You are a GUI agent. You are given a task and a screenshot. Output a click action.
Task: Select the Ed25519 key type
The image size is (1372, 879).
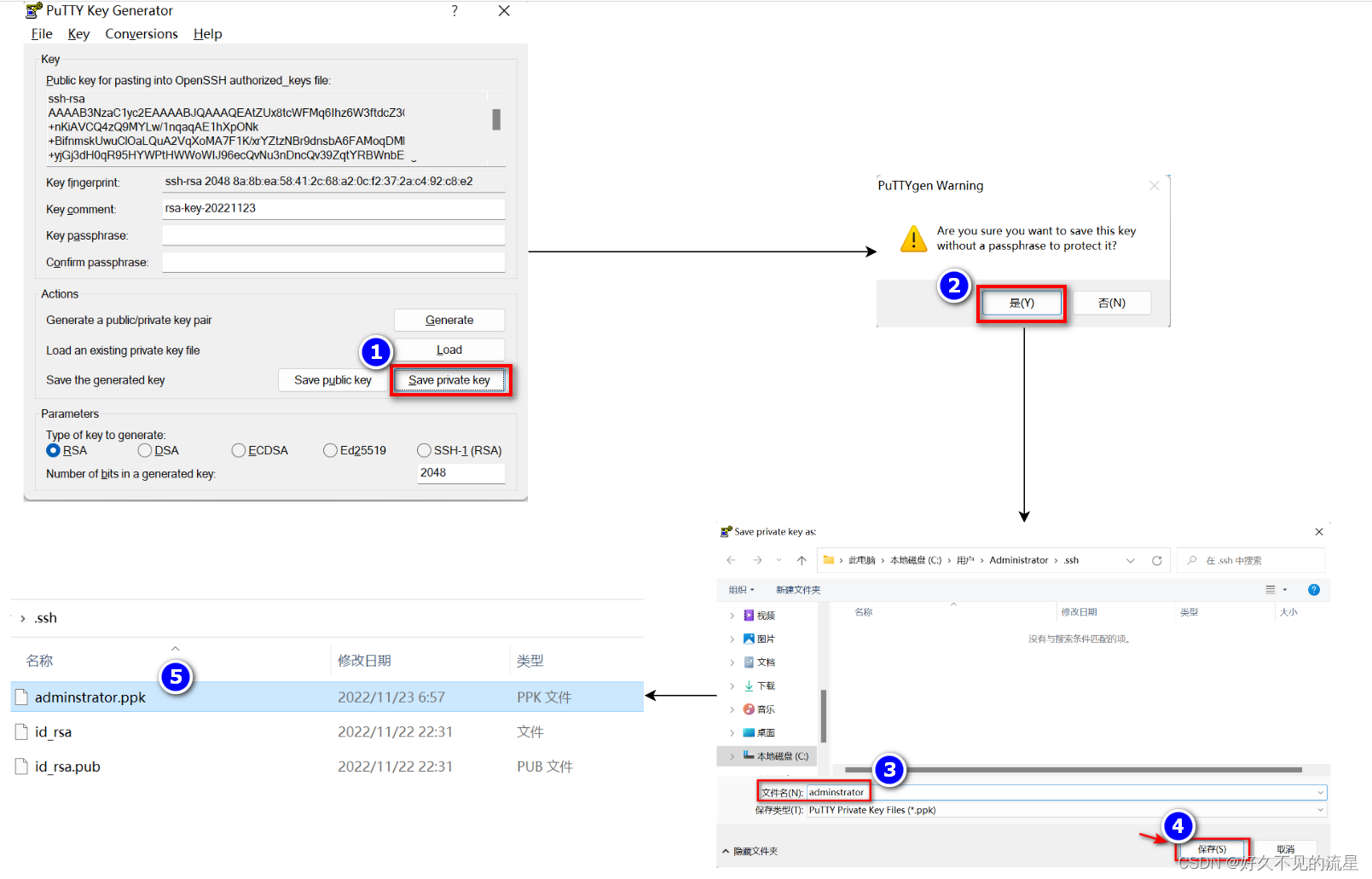click(330, 450)
